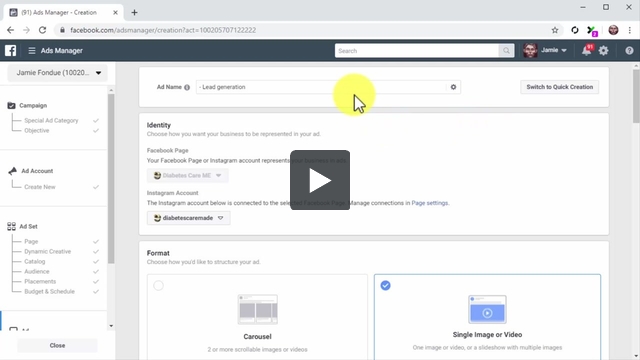This screenshot has height=360, width=640.
Task: Open the diabetescaremade Instagram account dropdown
Action: 189,218
